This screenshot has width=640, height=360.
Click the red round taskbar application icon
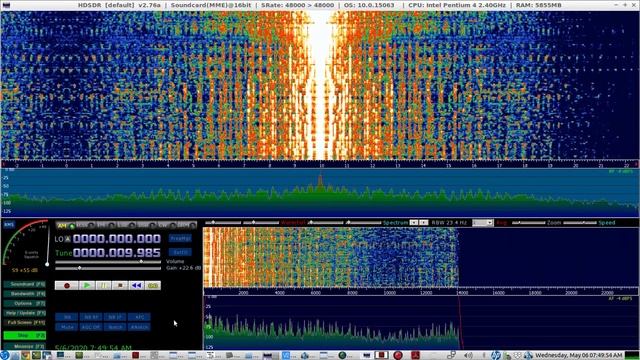pos(398,356)
